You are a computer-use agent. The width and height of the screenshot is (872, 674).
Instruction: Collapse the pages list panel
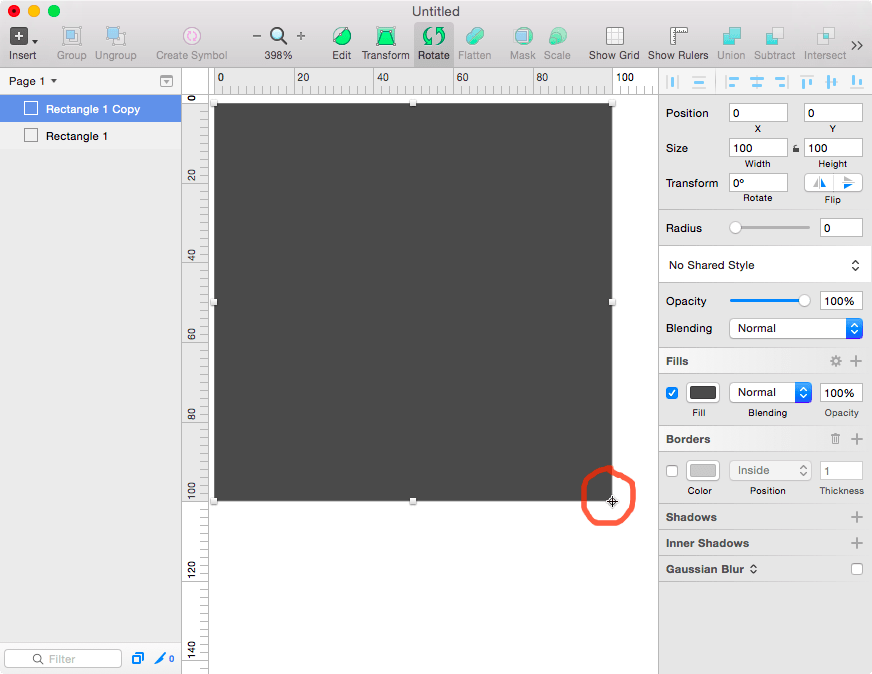pyautogui.click(x=166, y=81)
